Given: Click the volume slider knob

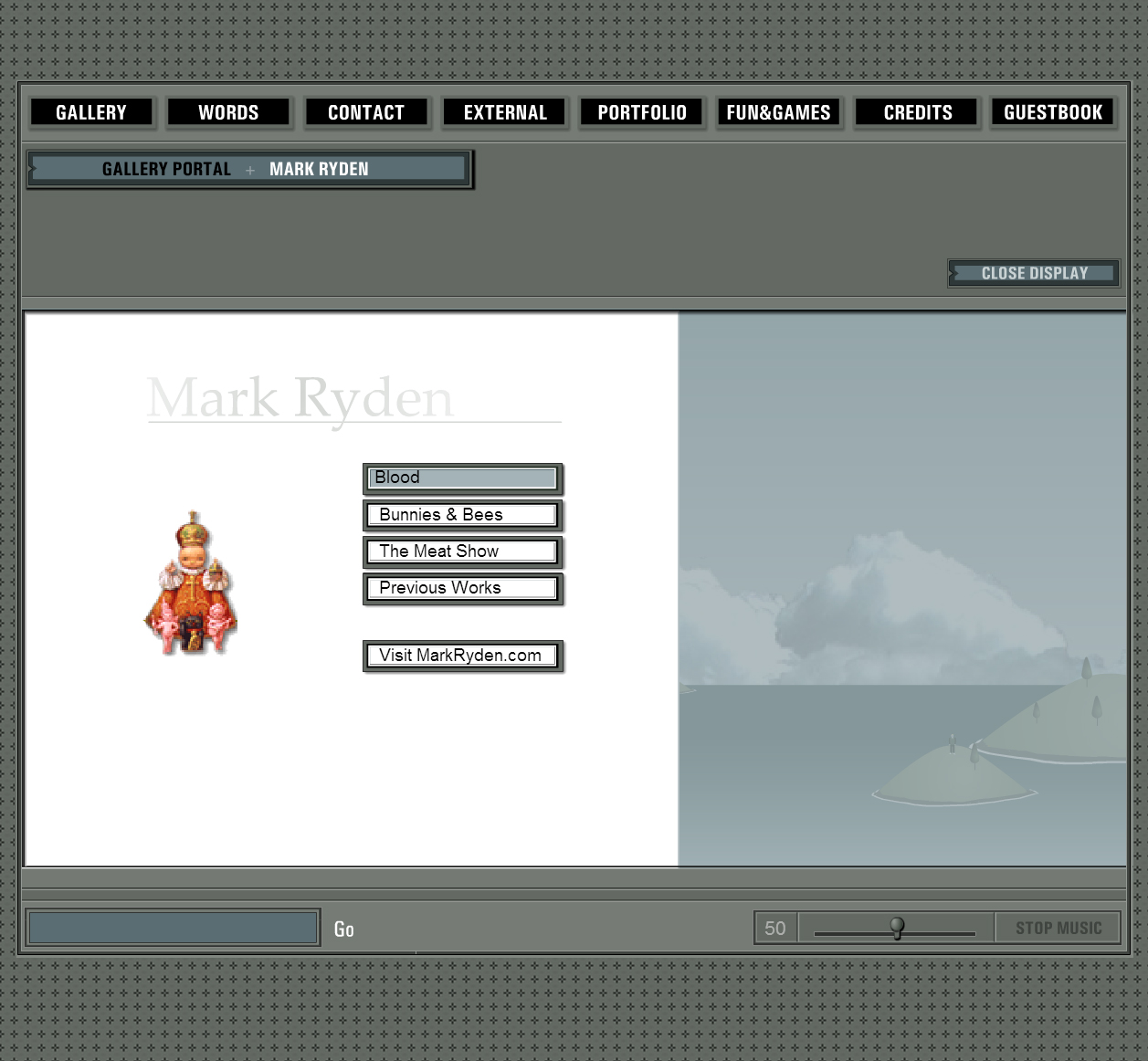Looking at the screenshot, I should pos(897,928).
